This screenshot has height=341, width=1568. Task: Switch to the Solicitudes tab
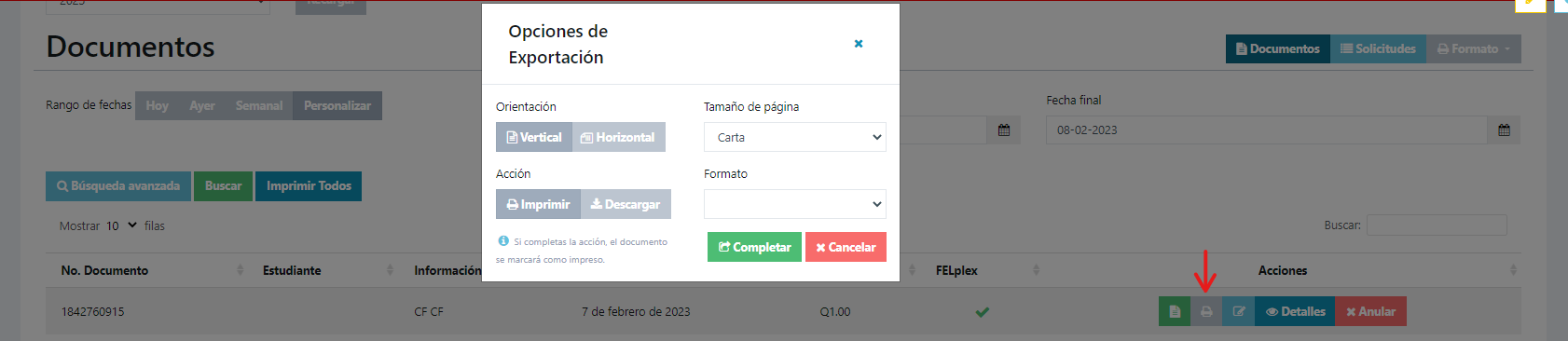[1378, 48]
